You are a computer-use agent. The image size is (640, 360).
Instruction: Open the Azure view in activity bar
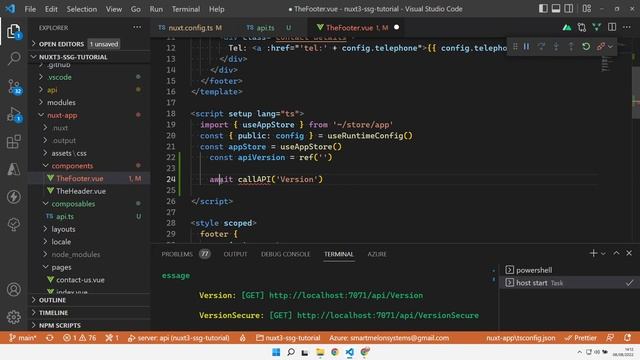13,169
